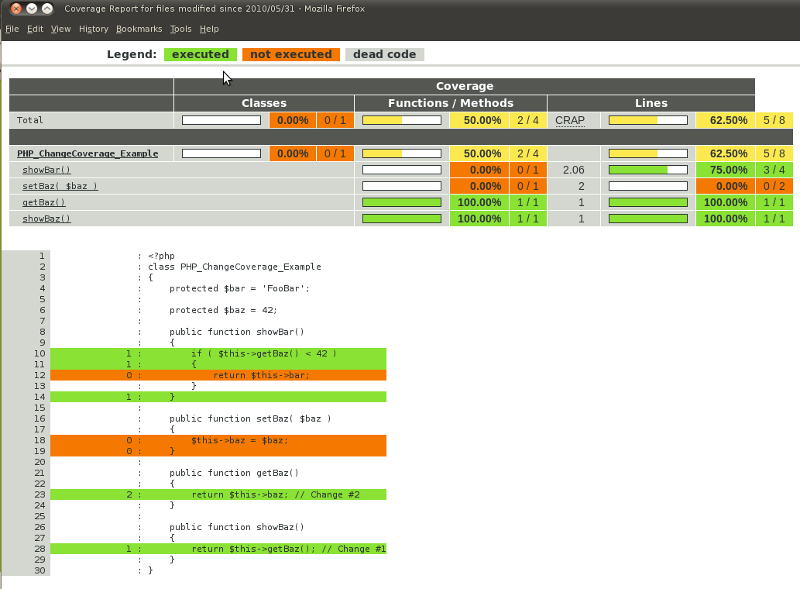Viewport: 800px width, 600px height.
Task: Open the History menu
Action: point(93,29)
